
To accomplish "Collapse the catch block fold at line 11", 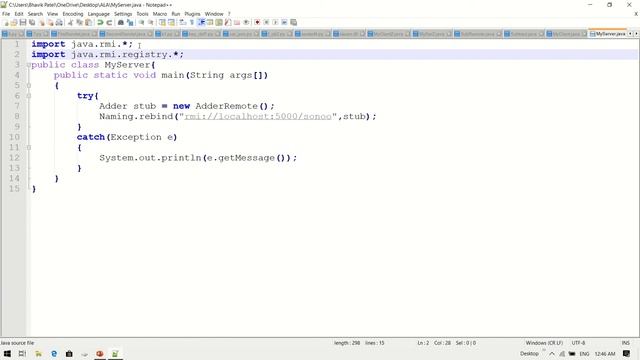I will coord(29,147).
